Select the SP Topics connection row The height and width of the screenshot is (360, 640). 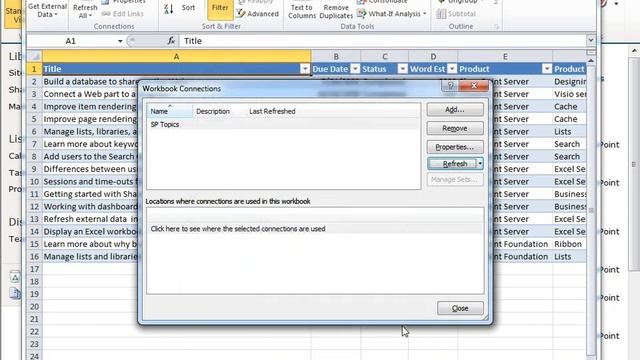click(x=283, y=124)
